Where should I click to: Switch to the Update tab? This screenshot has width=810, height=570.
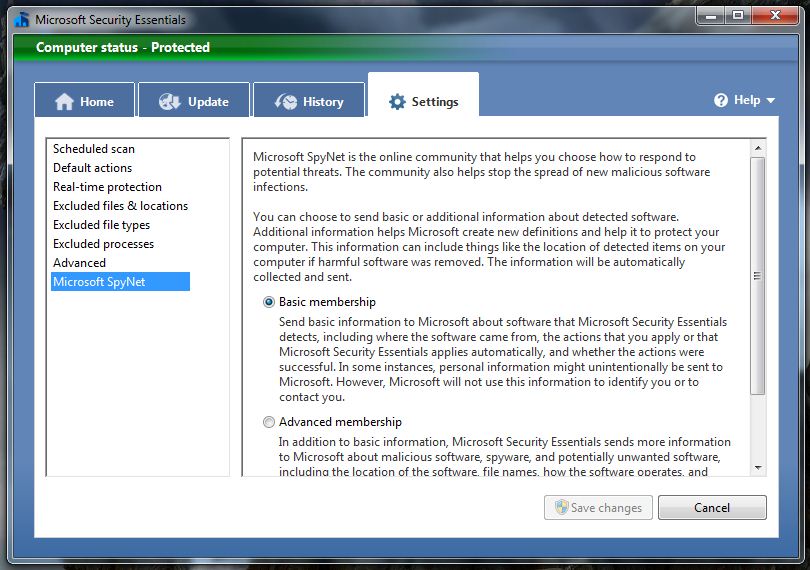tap(194, 99)
